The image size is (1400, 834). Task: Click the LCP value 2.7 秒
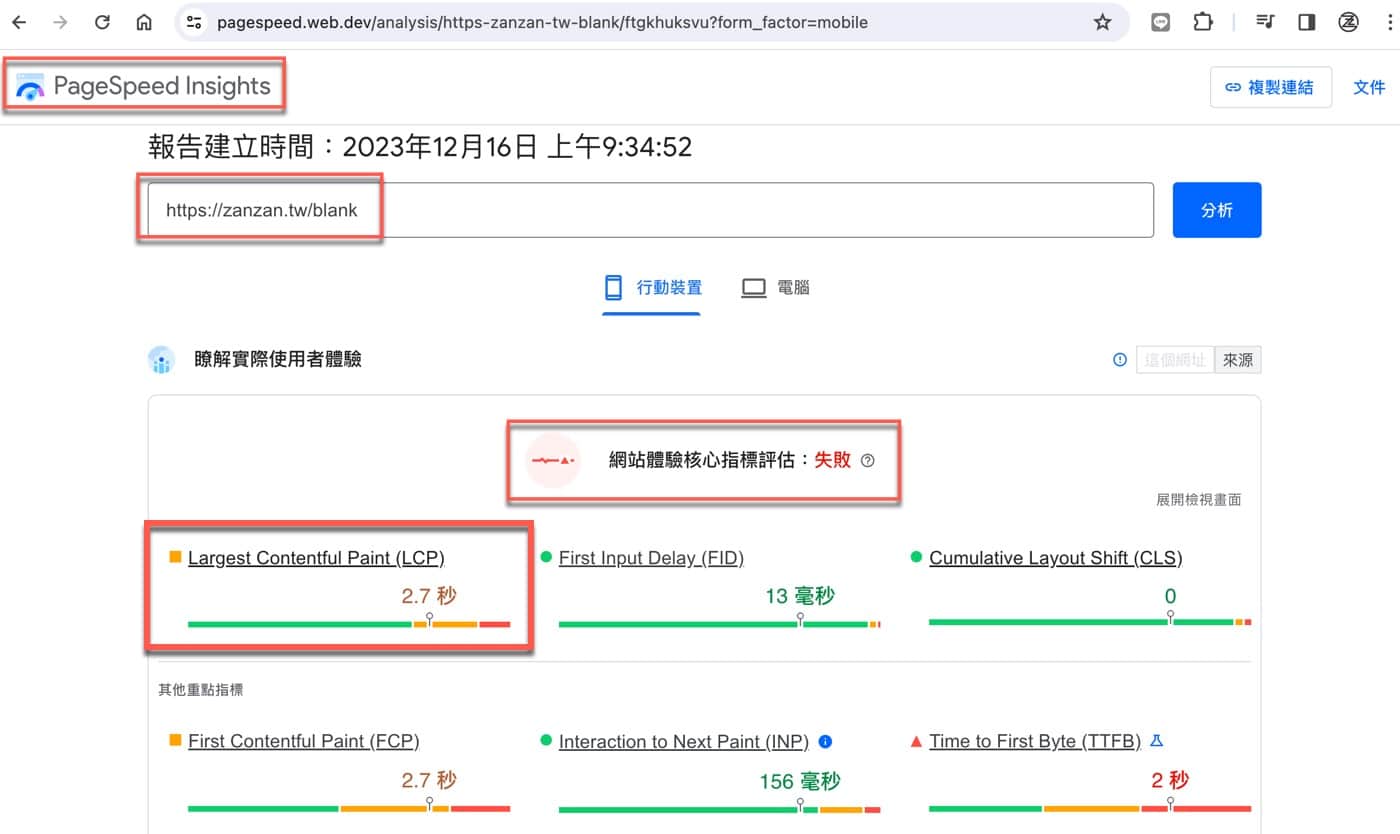429,597
